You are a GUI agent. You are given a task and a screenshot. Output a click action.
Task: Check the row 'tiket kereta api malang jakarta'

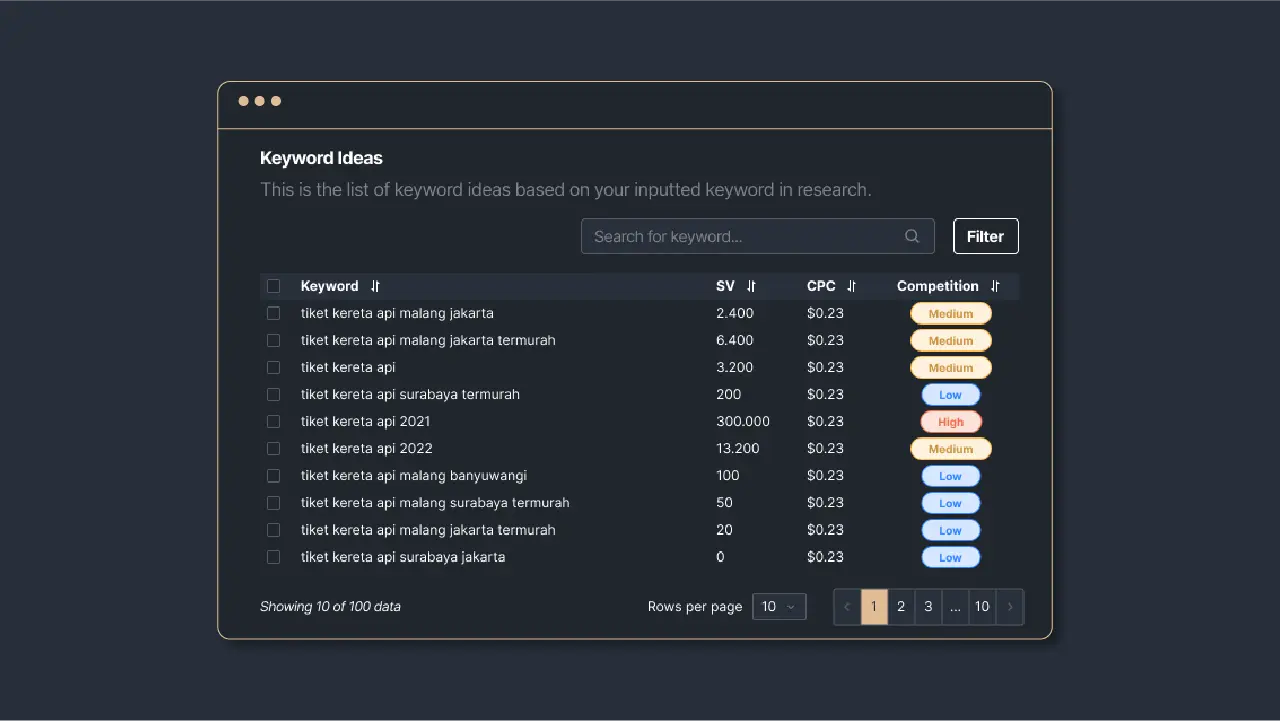(273, 313)
